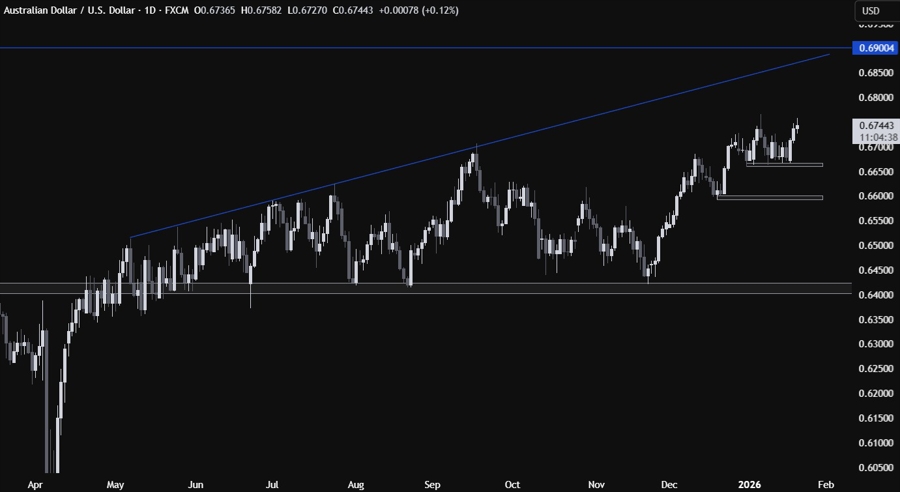
Task: Click the 0.61500 price axis label
Action: click(x=878, y=419)
